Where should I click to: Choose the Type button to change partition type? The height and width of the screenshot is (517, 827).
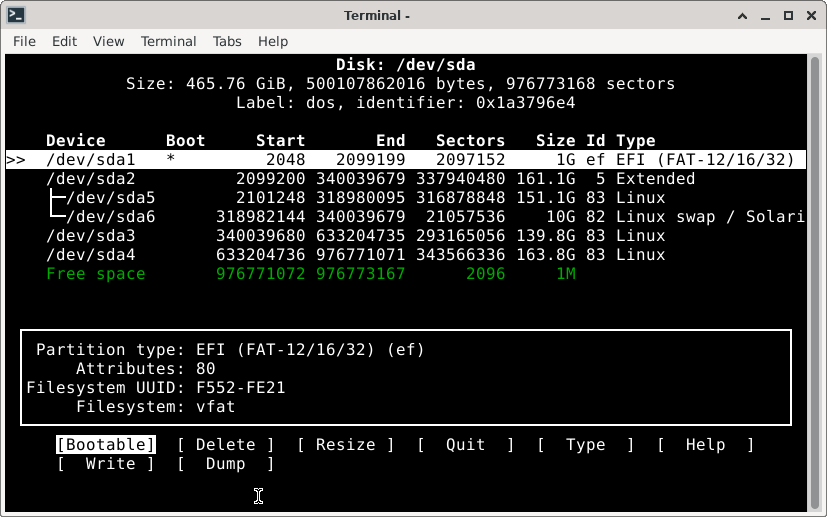[x=585, y=445]
